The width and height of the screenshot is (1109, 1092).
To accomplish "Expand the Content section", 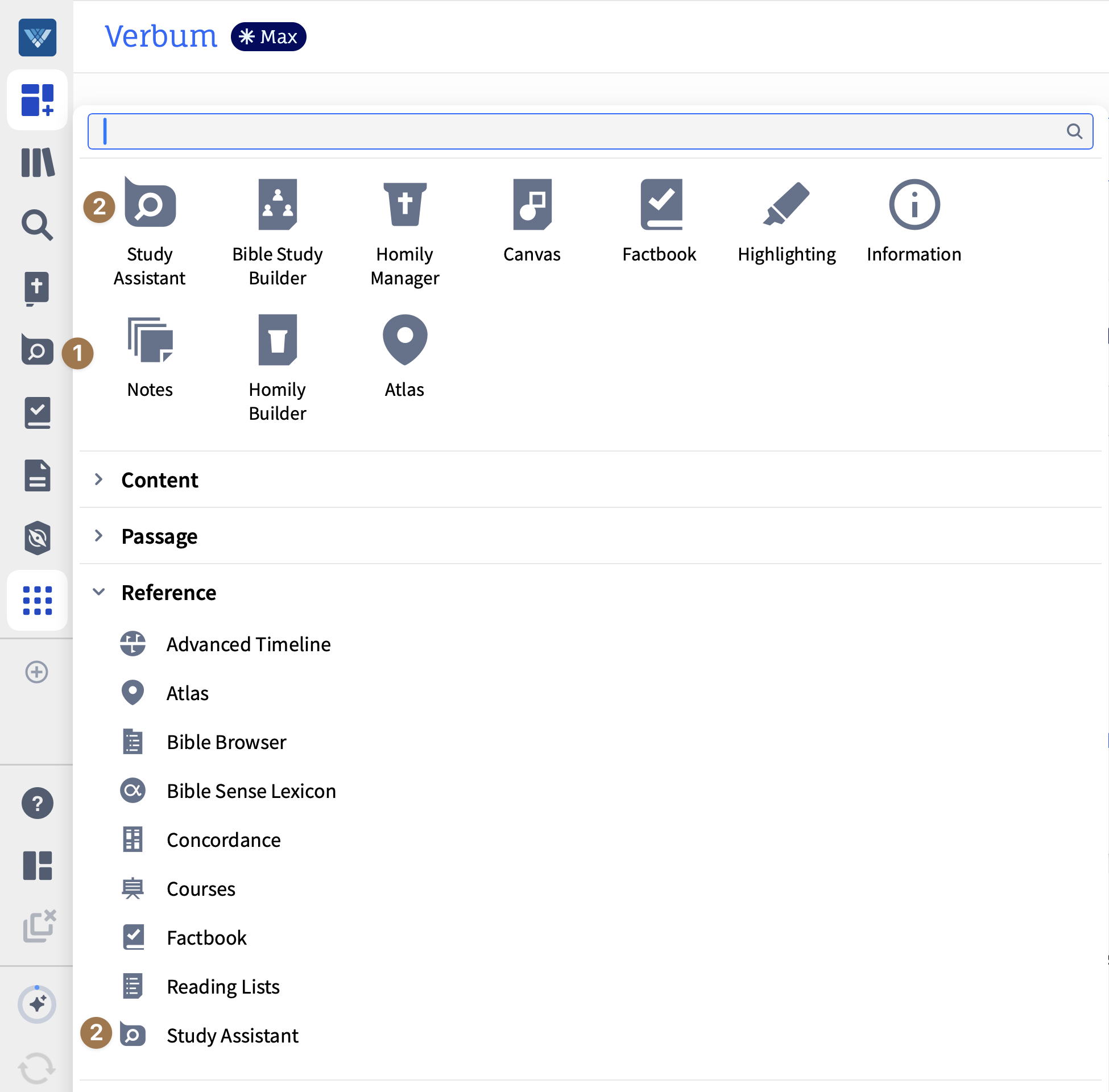I will coord(591,479).
